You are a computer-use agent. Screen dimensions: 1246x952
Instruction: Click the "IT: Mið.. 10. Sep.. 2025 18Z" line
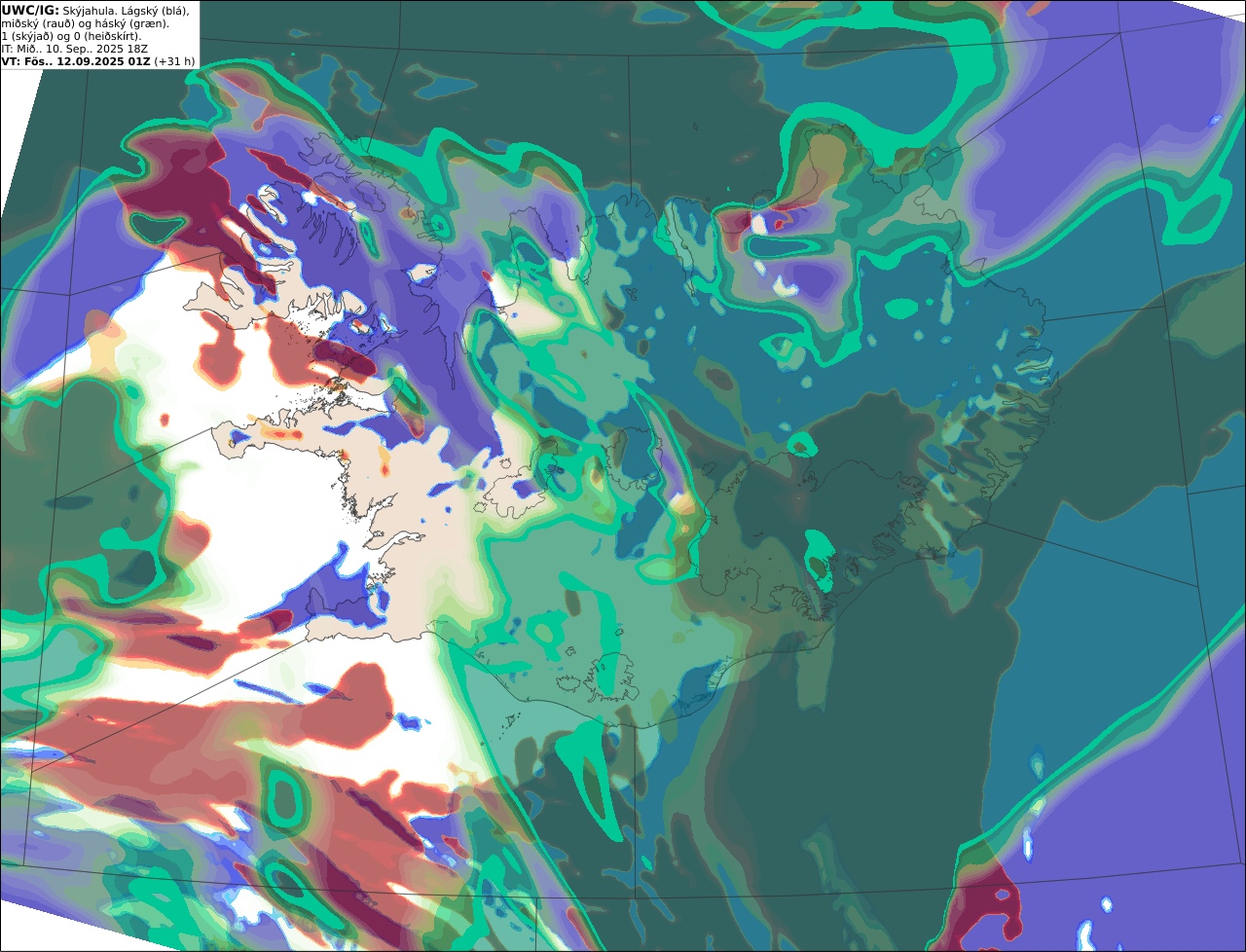[75, 49]
